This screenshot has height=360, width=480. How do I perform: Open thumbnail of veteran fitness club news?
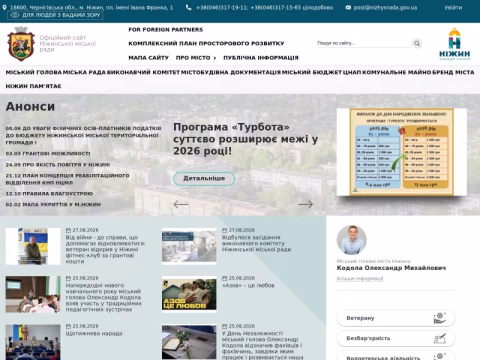(x=33, y=246)
